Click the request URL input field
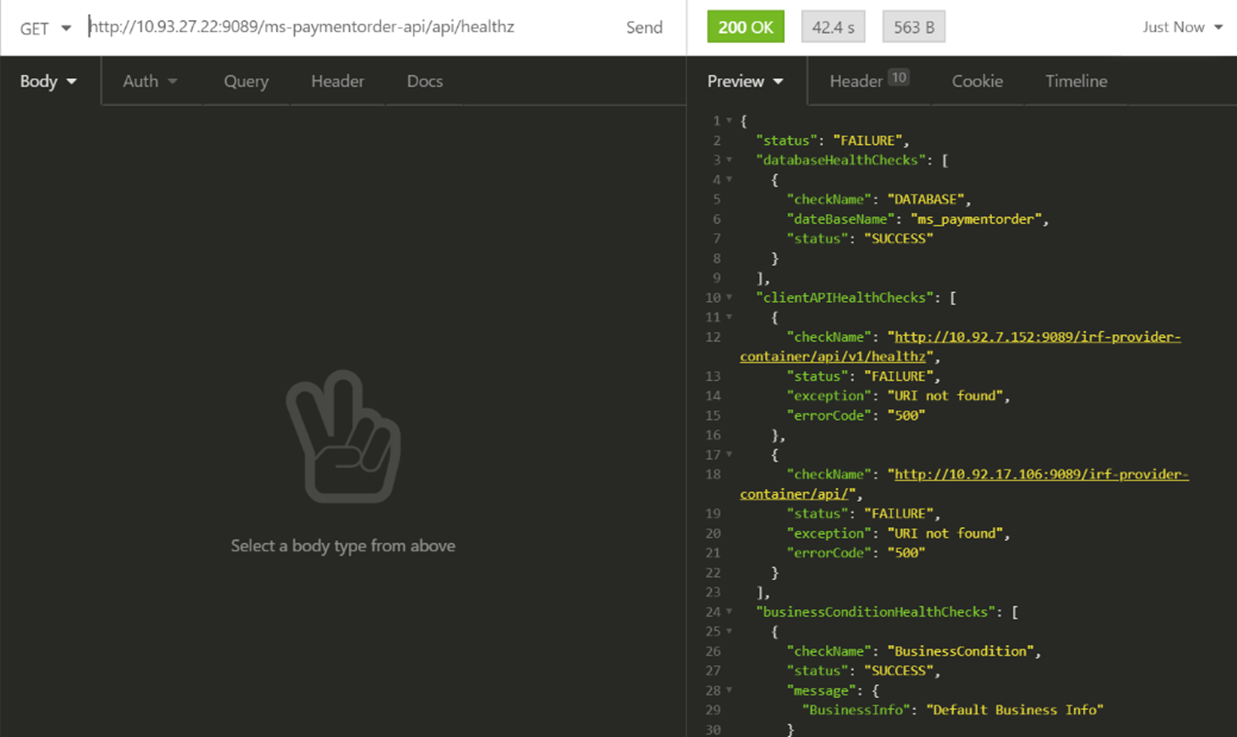Image resolution: width=1237 pixels, height=737 pixels. click(340, 27)
